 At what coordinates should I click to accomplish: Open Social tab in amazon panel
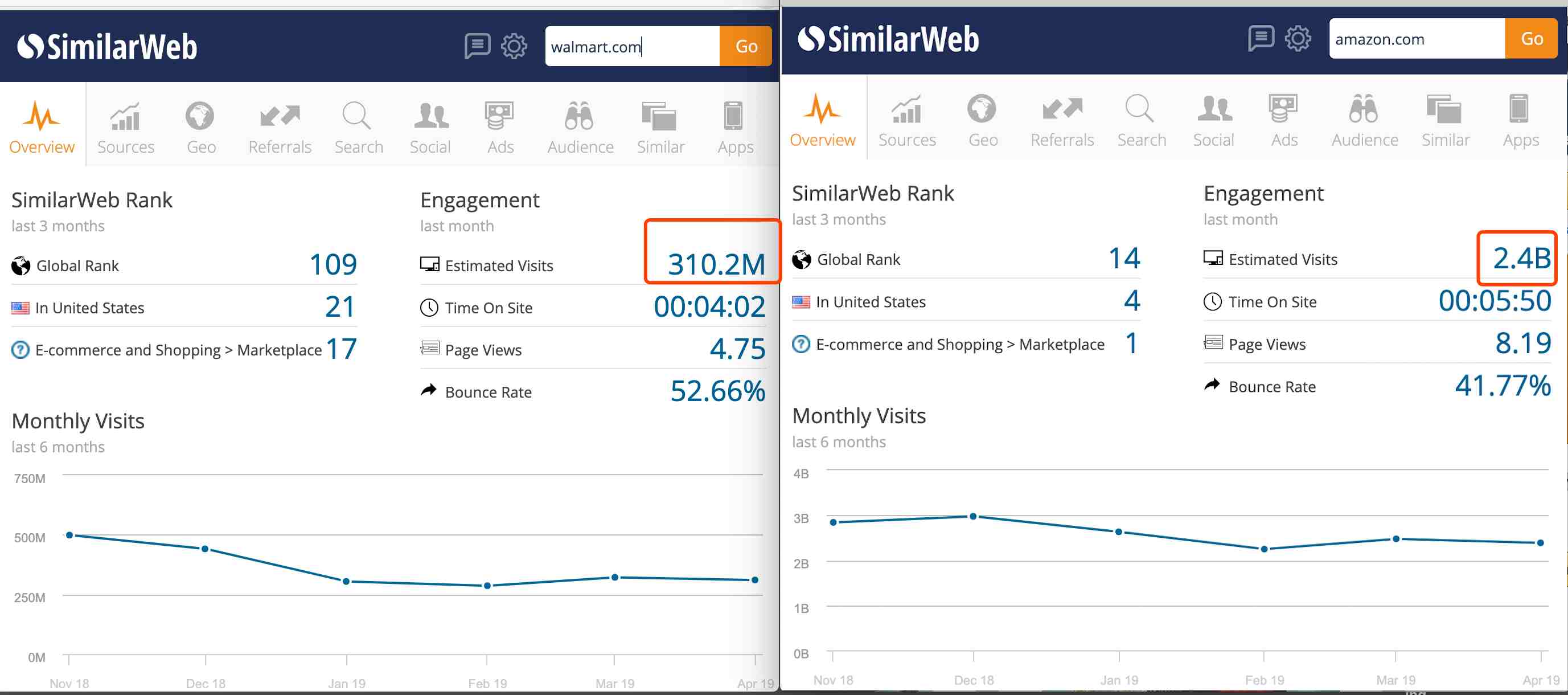coord(1213,121)
